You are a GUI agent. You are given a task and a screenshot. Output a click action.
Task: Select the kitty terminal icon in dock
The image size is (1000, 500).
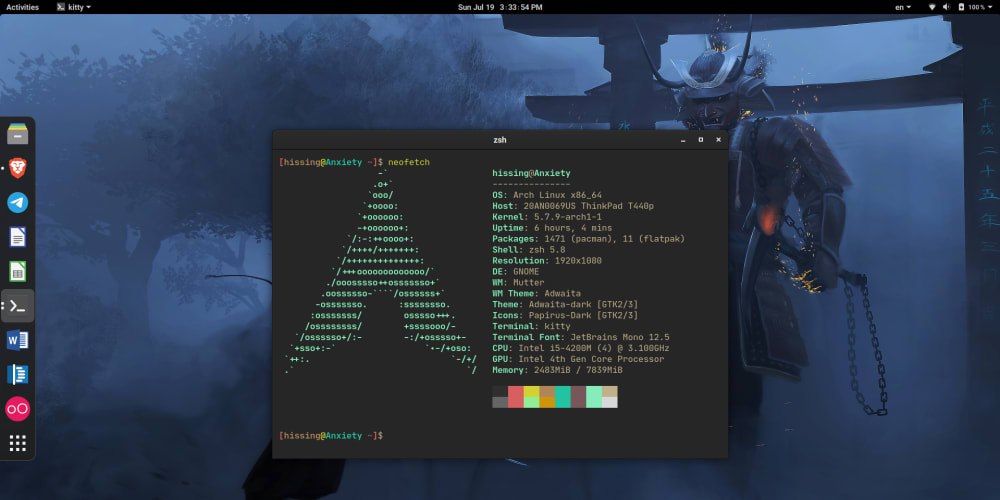tap(18, 306)
